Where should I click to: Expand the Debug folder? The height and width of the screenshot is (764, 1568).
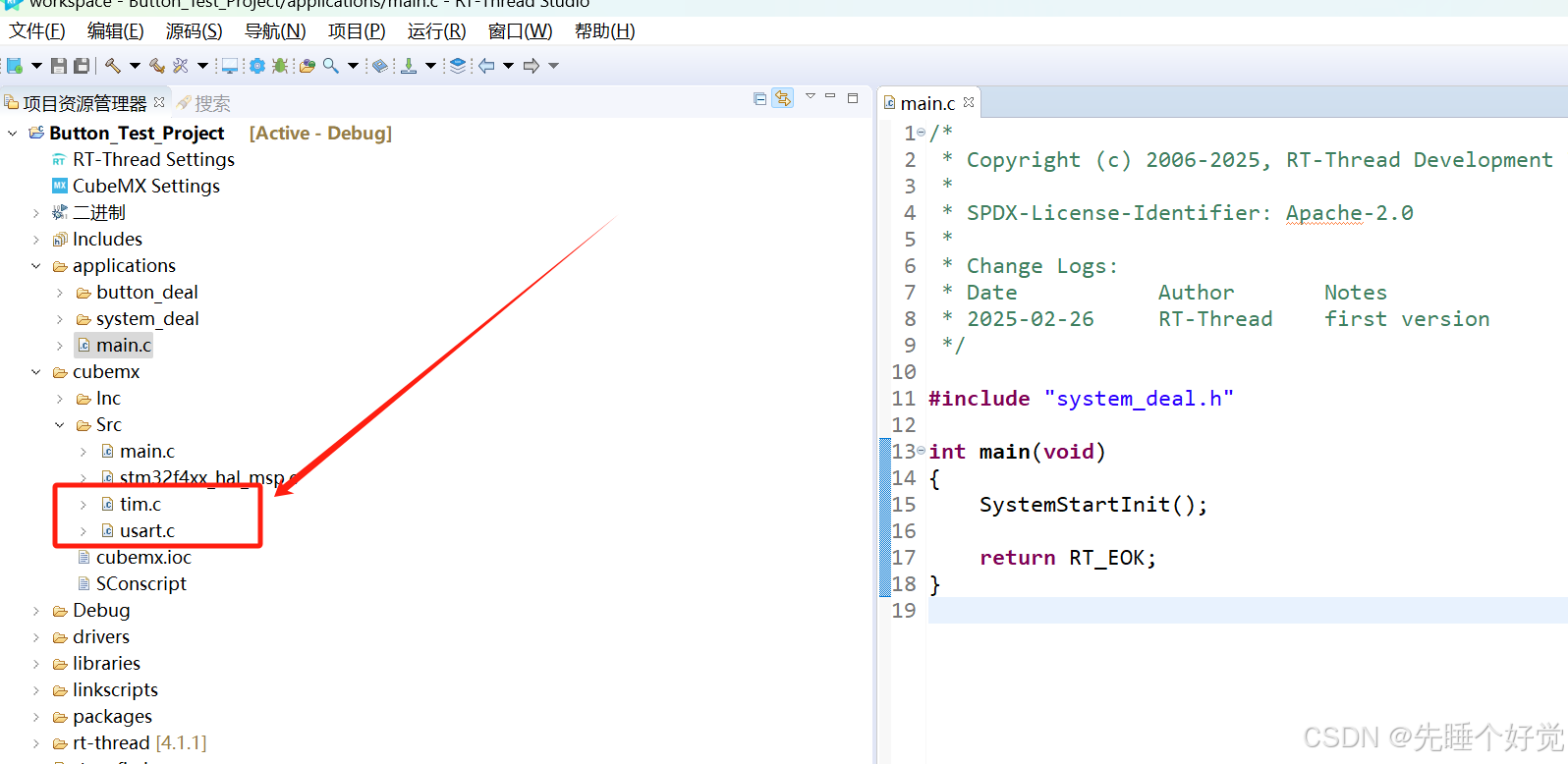(x=36, y=610)
